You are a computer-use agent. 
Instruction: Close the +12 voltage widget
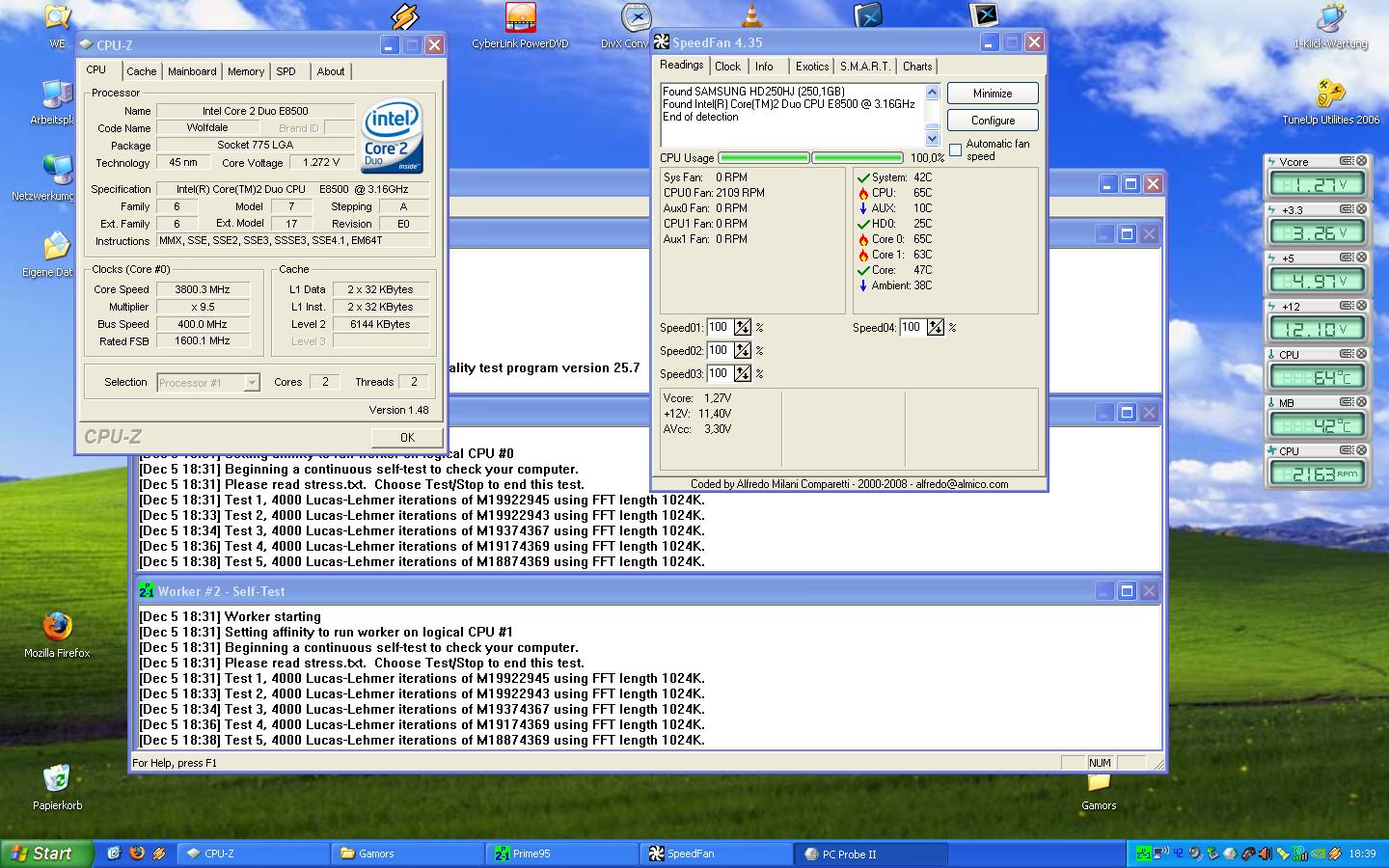coord(1361,306)
